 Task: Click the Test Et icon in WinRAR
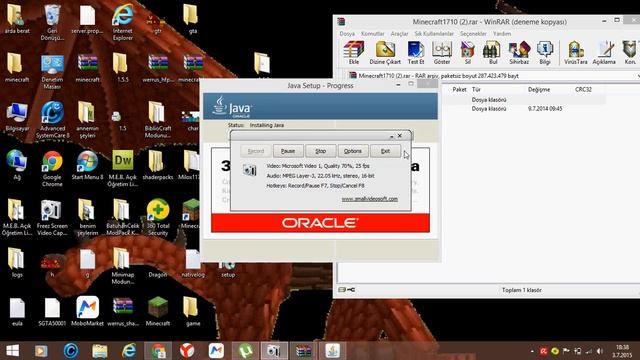tap(416, 53)
